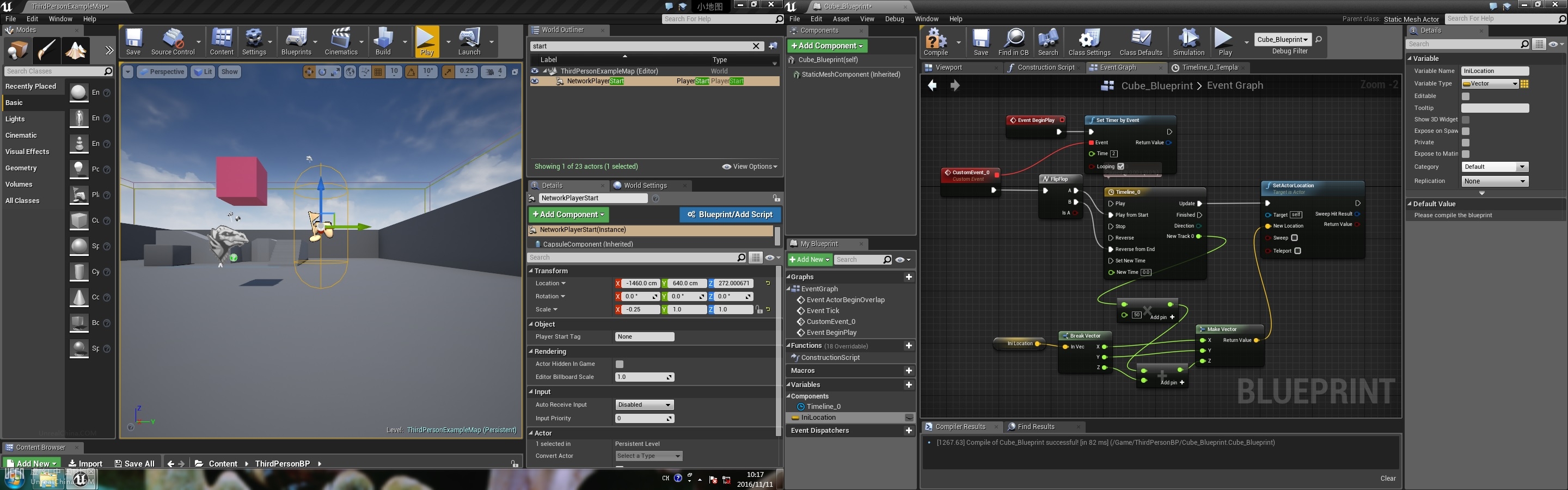This screenshot has width=1568, height=490.
Task: Open View Options in World Outliner
Action: click(750, 167)
